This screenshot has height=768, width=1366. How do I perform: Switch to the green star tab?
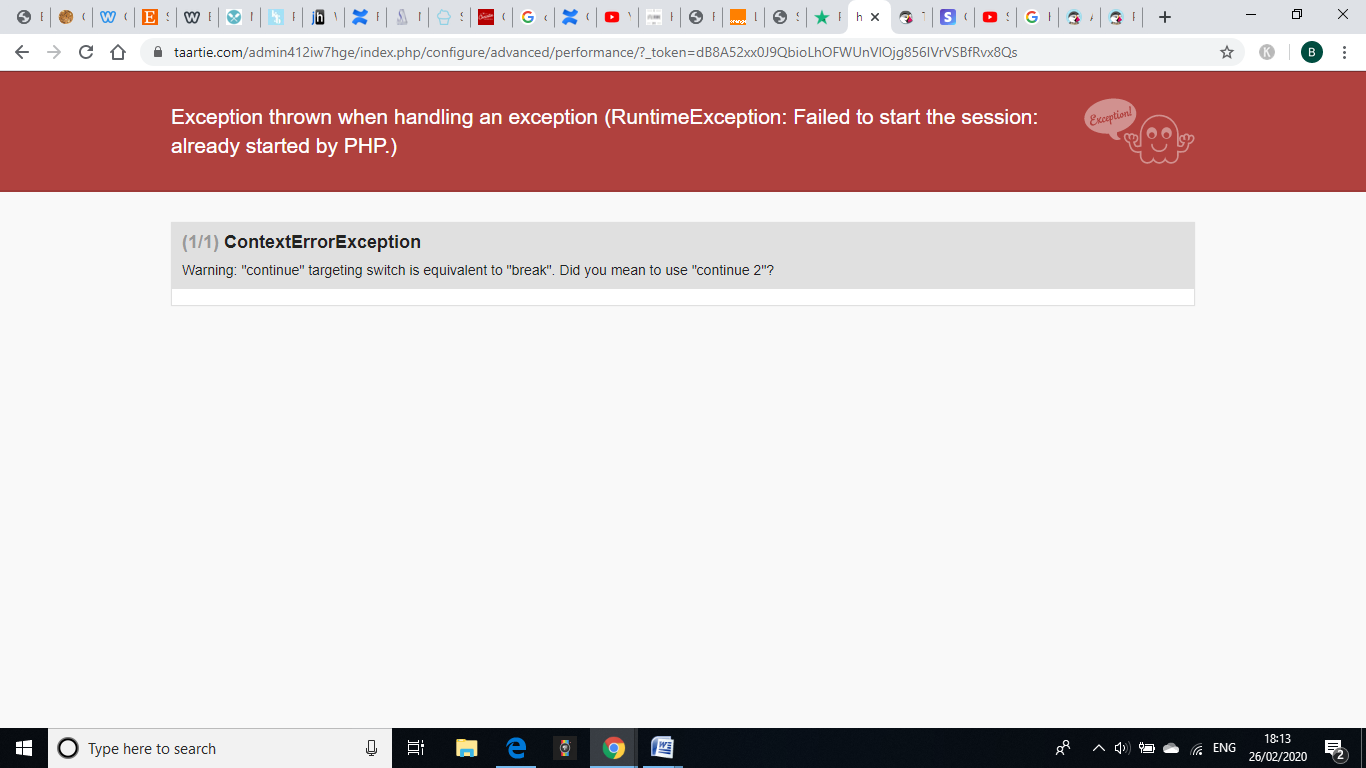(827, 17)
